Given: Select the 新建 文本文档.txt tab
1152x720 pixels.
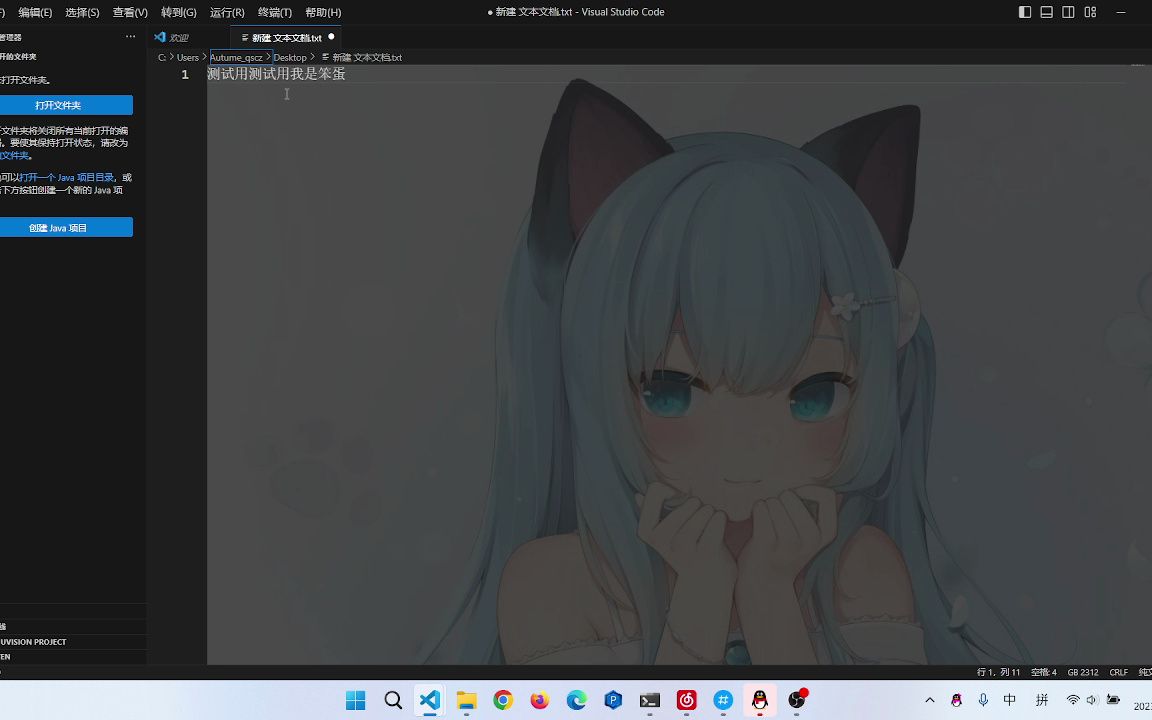Looking at the screenshot, I should click(286, 37).
